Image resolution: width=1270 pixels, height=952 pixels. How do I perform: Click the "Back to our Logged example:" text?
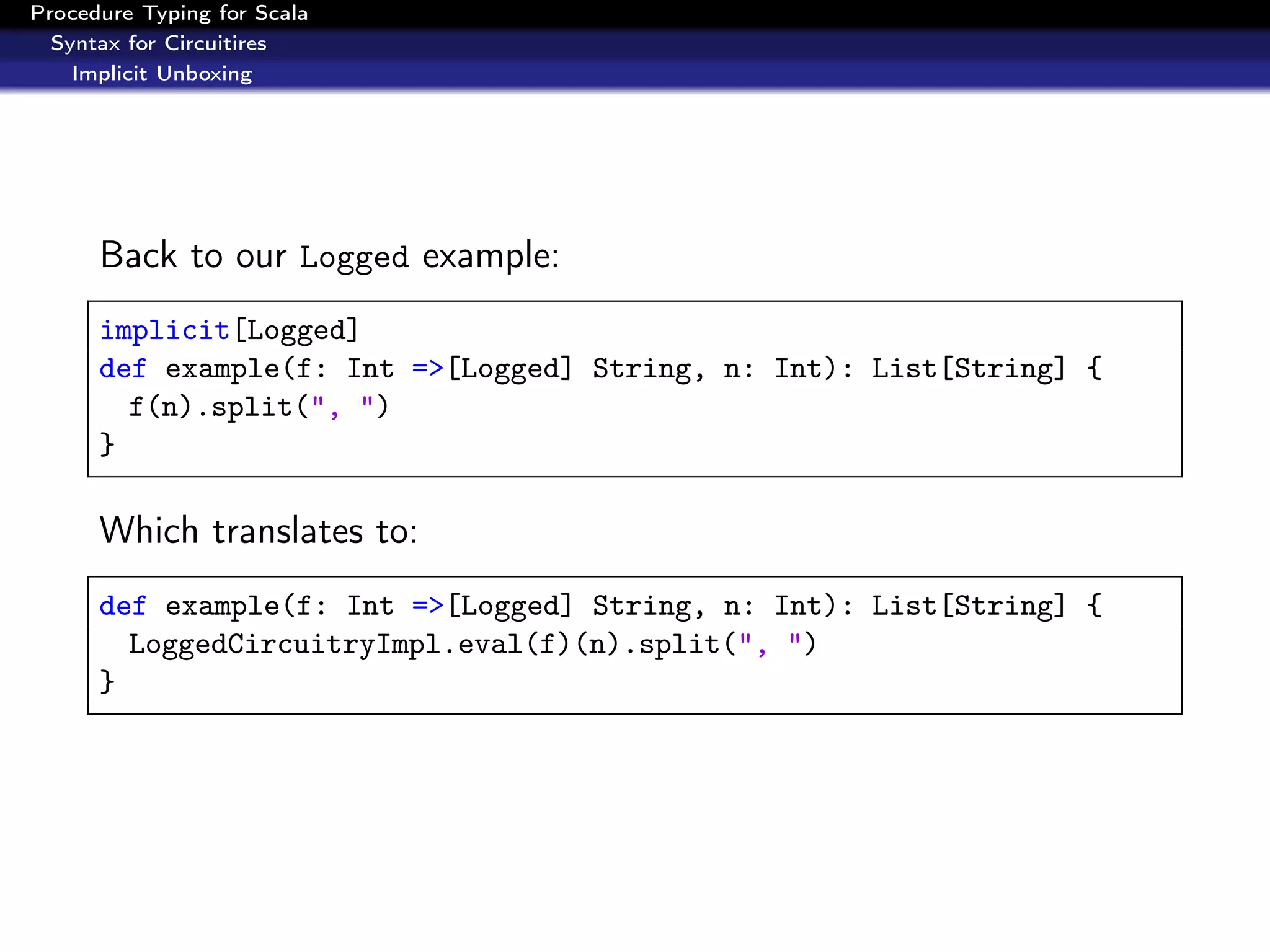tap(329, 255)
